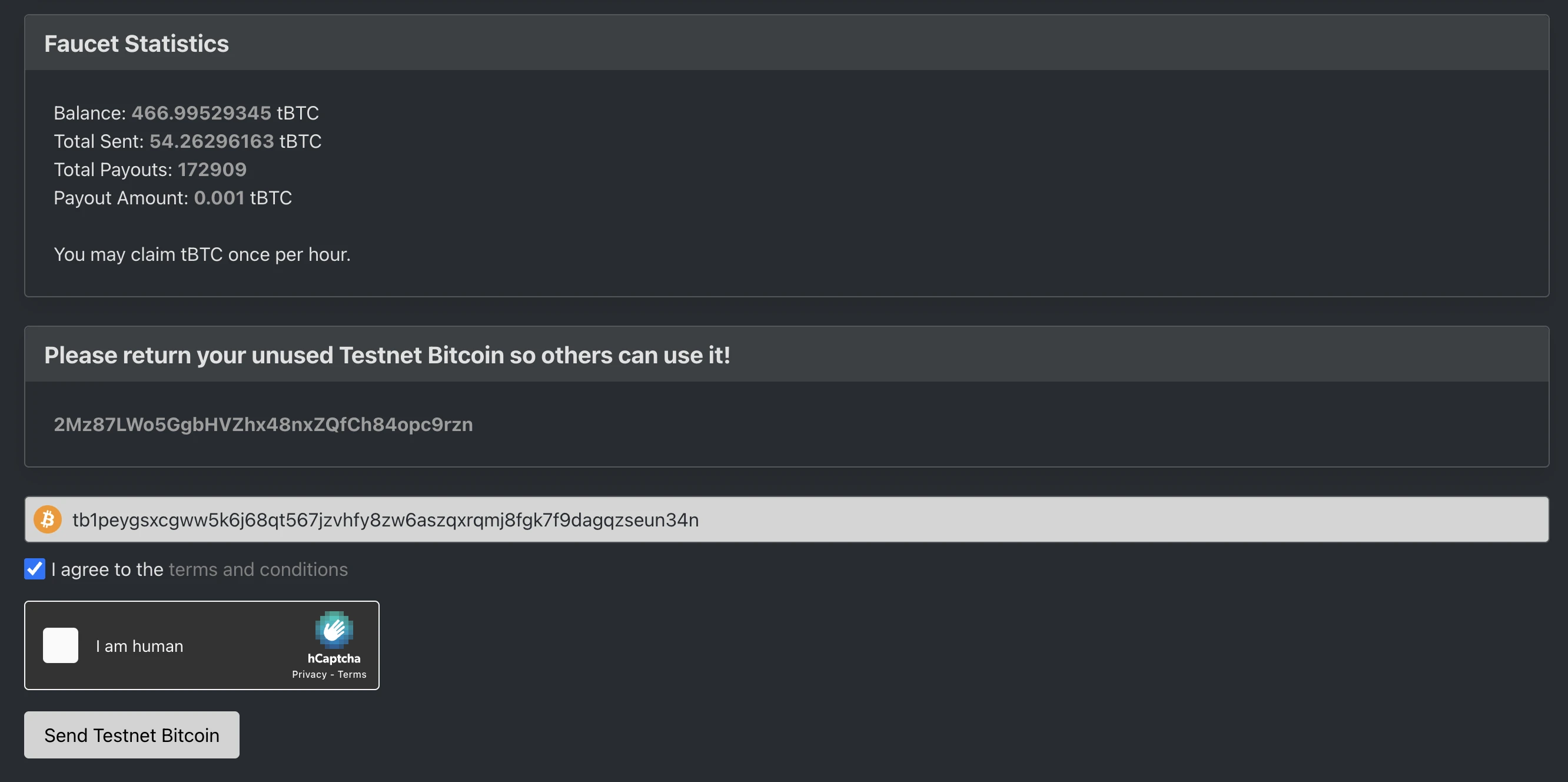Click the Total Payouts number 172909

coord(212,170)
